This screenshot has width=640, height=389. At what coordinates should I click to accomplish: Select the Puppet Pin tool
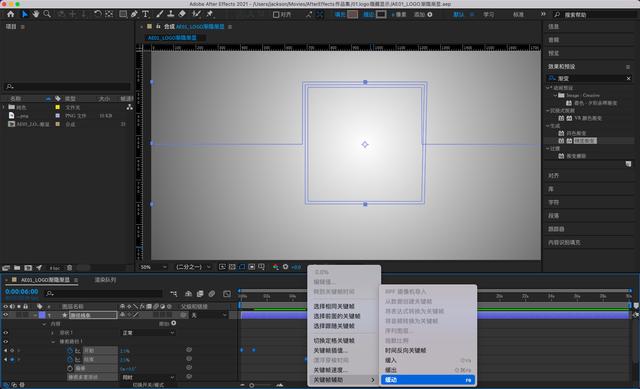point(210,14)
